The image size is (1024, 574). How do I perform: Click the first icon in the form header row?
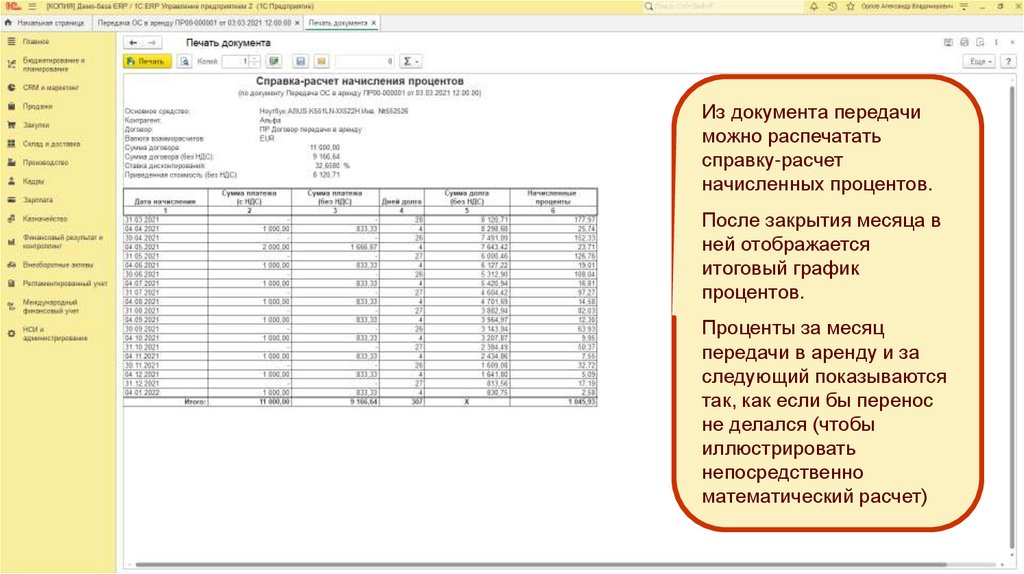(948, 42)
